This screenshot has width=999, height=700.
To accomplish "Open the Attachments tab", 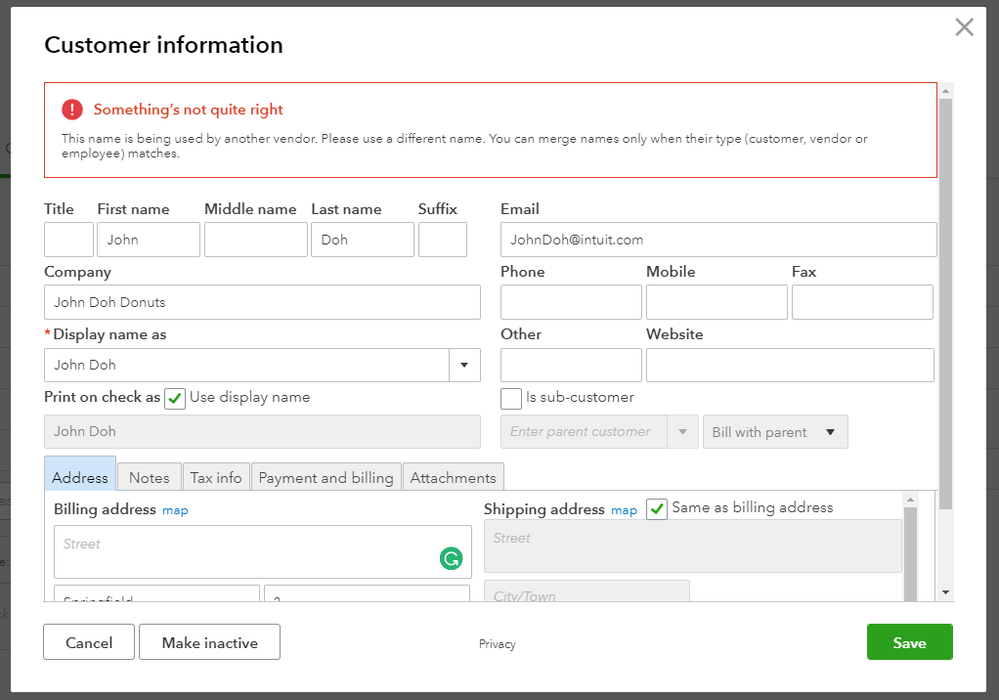I will click(453, 478).
